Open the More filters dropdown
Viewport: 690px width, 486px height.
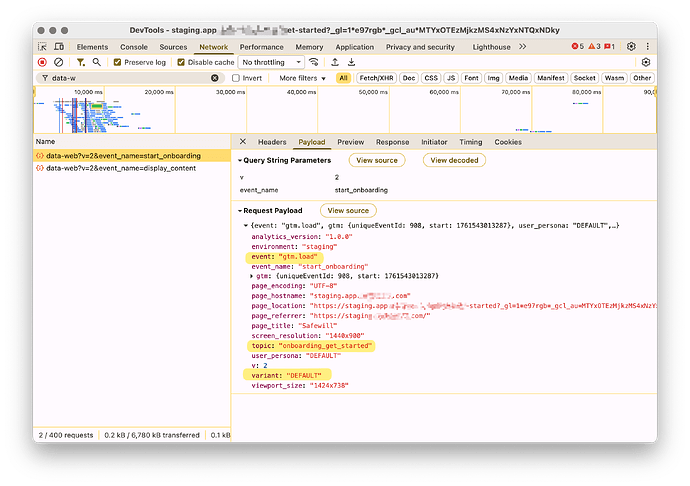tap(302, 78)
